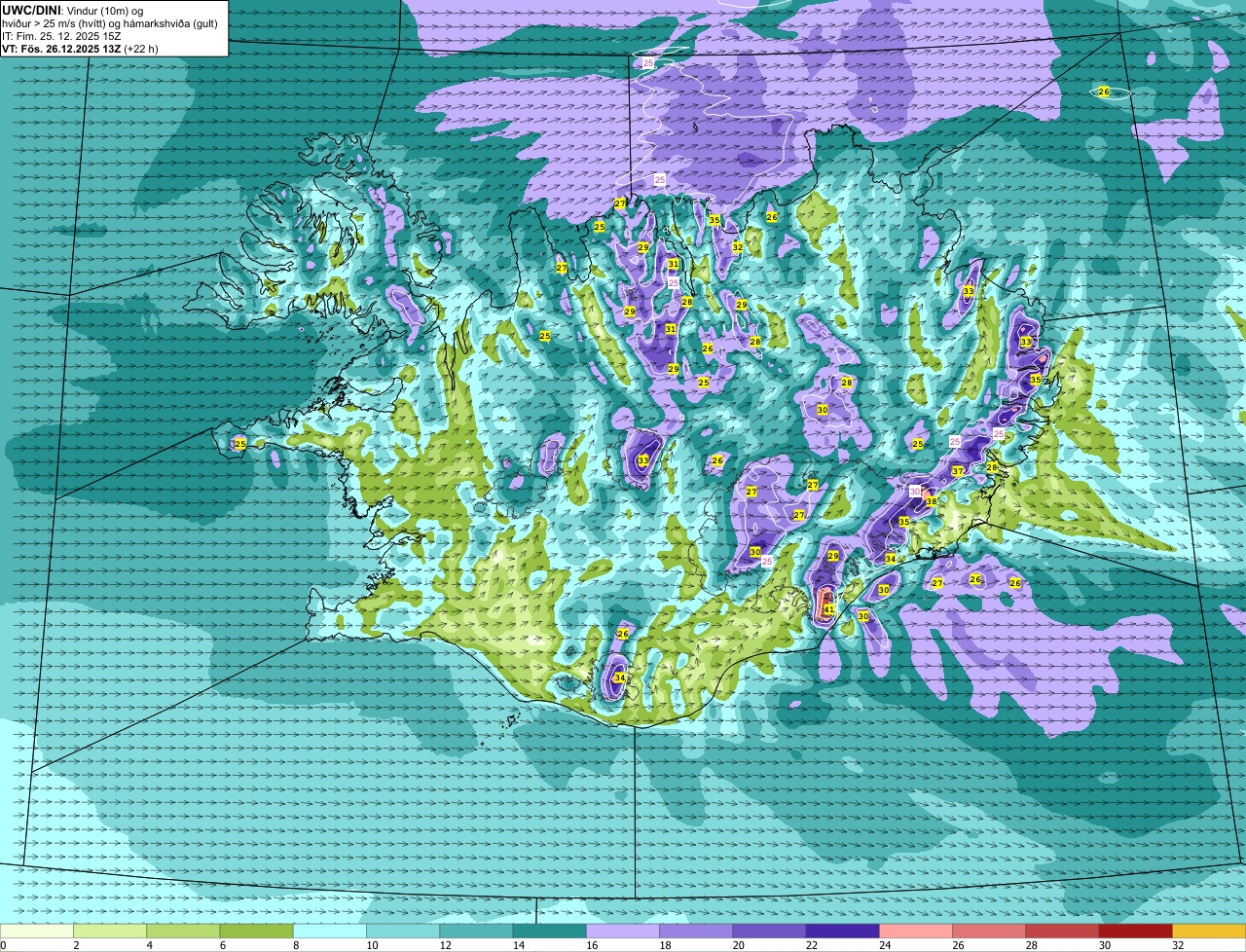Image resolution: width=1246 pixels, height=952 pixels.
Task: Select the olive green 6–8 m/s legend swatch
Action: coord(256,931)
